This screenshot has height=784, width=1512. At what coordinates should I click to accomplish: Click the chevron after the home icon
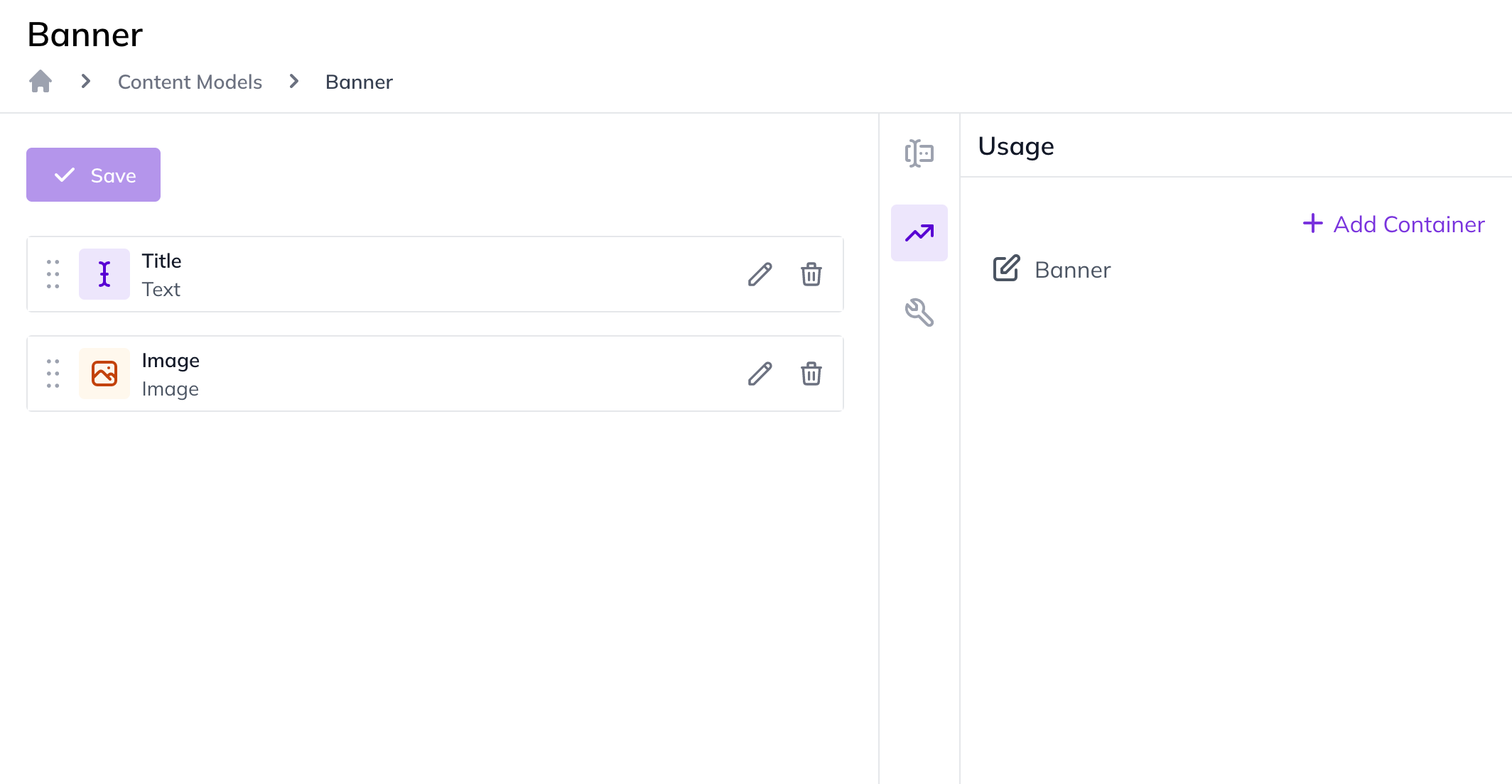point(86,82)
